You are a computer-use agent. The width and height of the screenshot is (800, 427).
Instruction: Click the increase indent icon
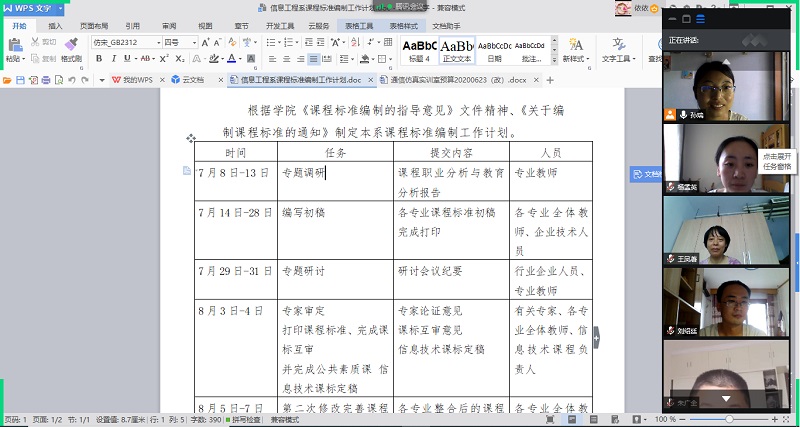coord(321,42)
